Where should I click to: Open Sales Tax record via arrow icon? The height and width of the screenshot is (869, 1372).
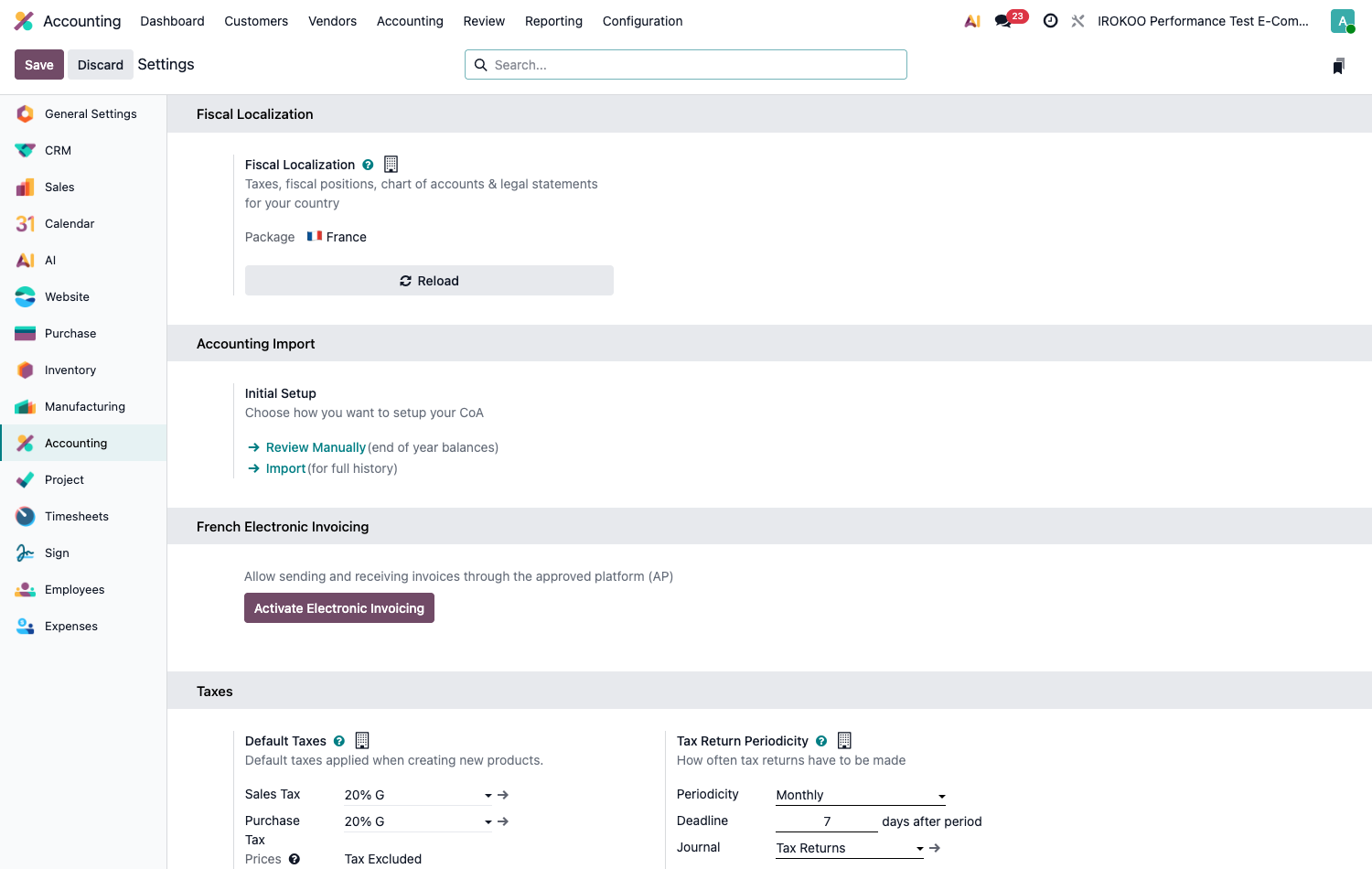click(x=503, y=795)
